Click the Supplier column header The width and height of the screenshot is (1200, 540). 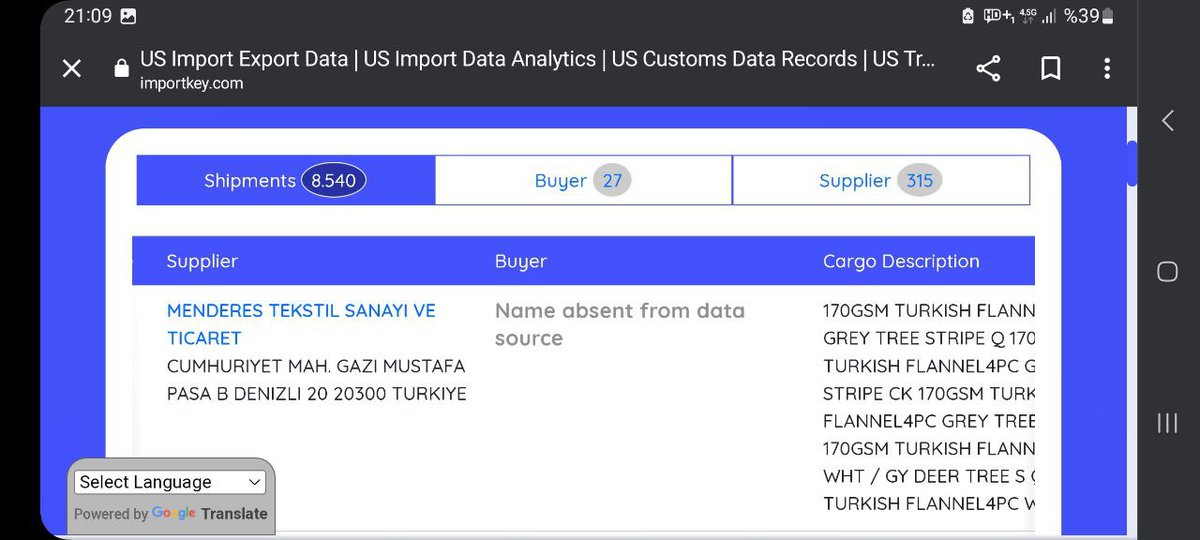pos(202,261)
